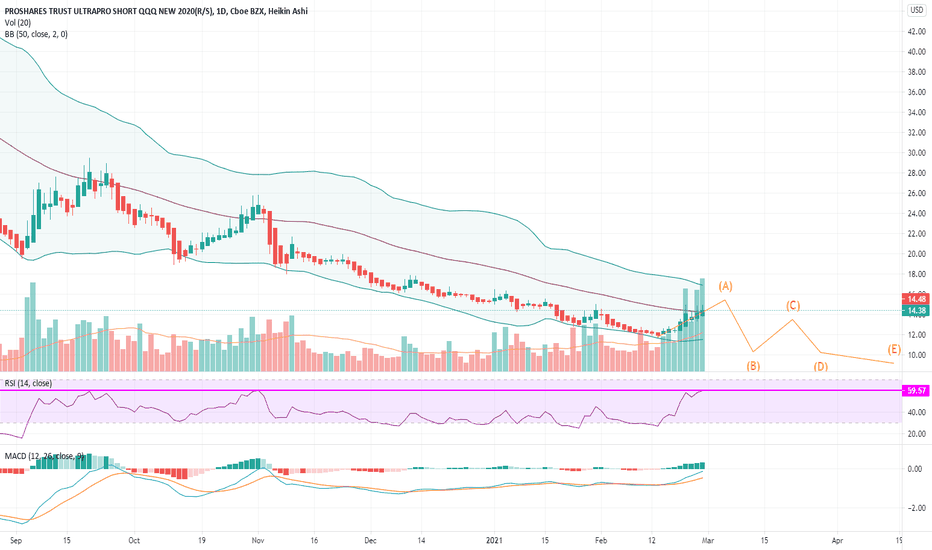
Task: Select the (B) wave label
Action: [x=753, y=366]
